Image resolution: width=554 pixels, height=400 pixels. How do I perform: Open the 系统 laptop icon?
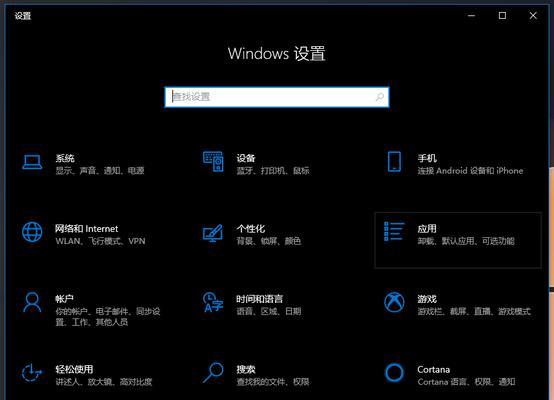coord(32,162)
